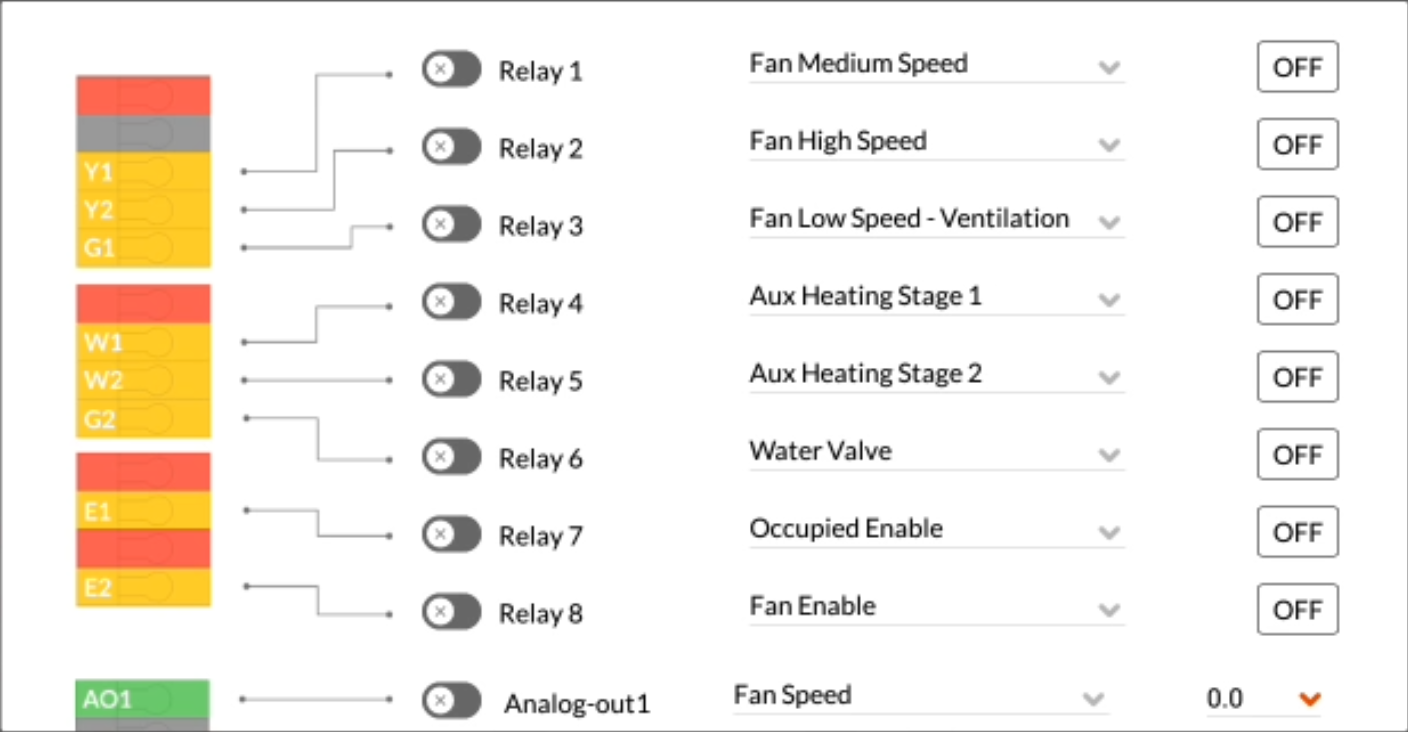Open the Water Valve dropdown menu
This screenshot has width=1408, height=732.
[x=936, y=452]
